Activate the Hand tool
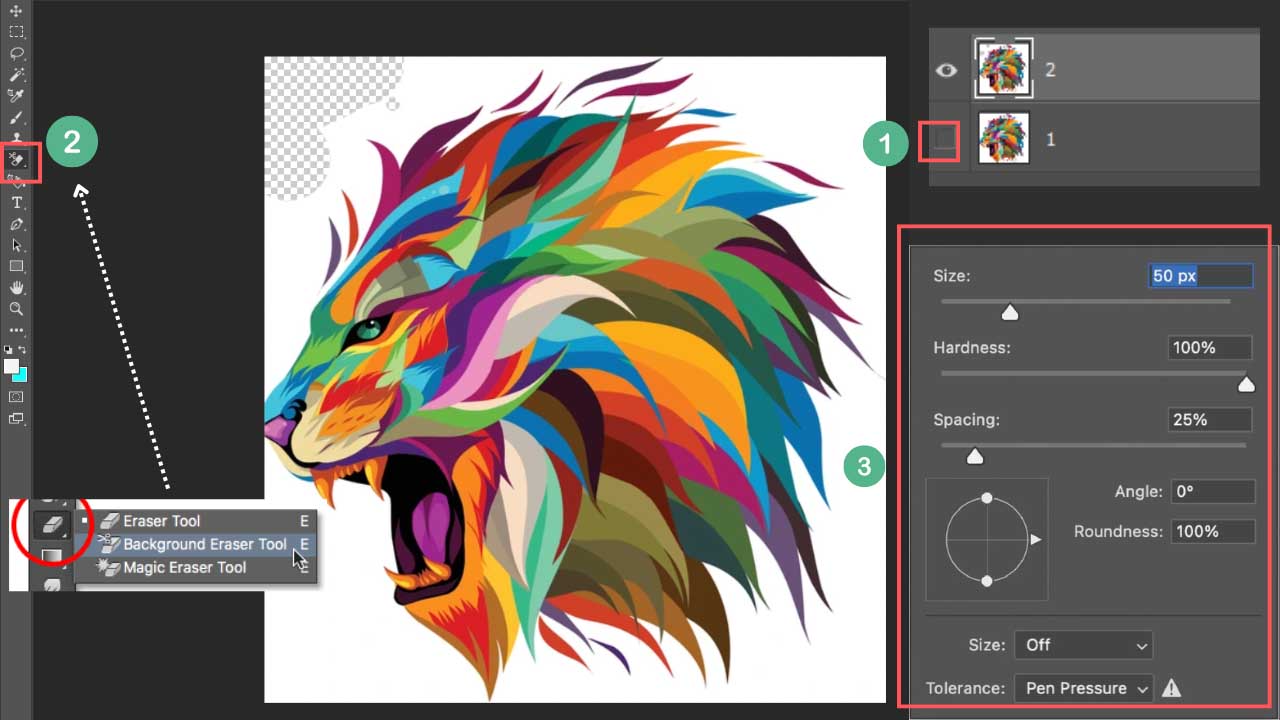Image resolution: width=1280 pixels, height=720 pixels. pos(17,288)
